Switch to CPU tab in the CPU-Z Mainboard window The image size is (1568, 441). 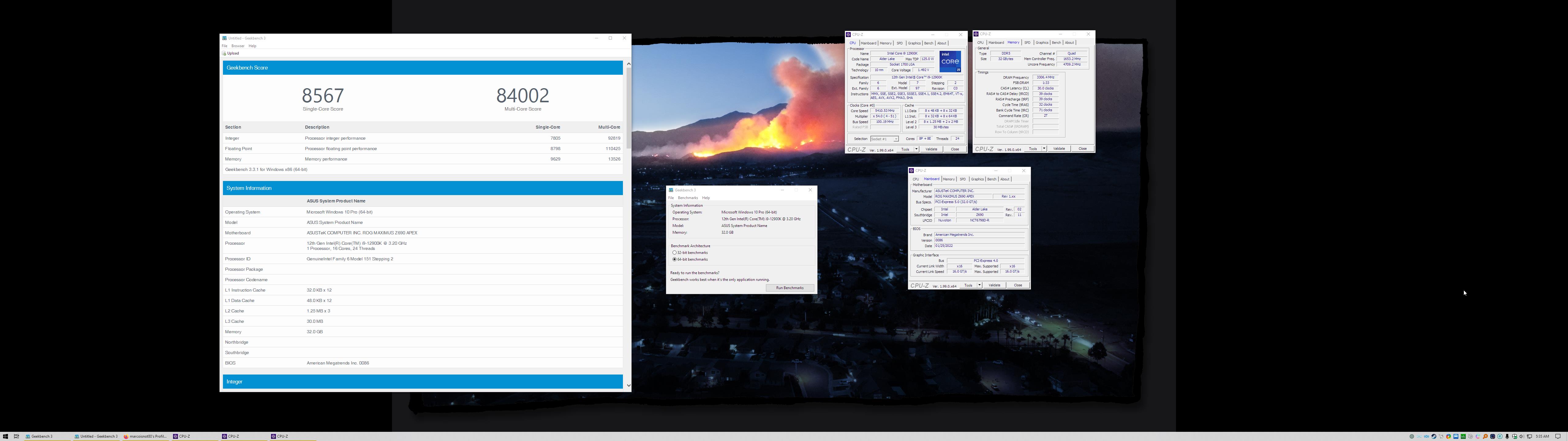click(916, 179)
